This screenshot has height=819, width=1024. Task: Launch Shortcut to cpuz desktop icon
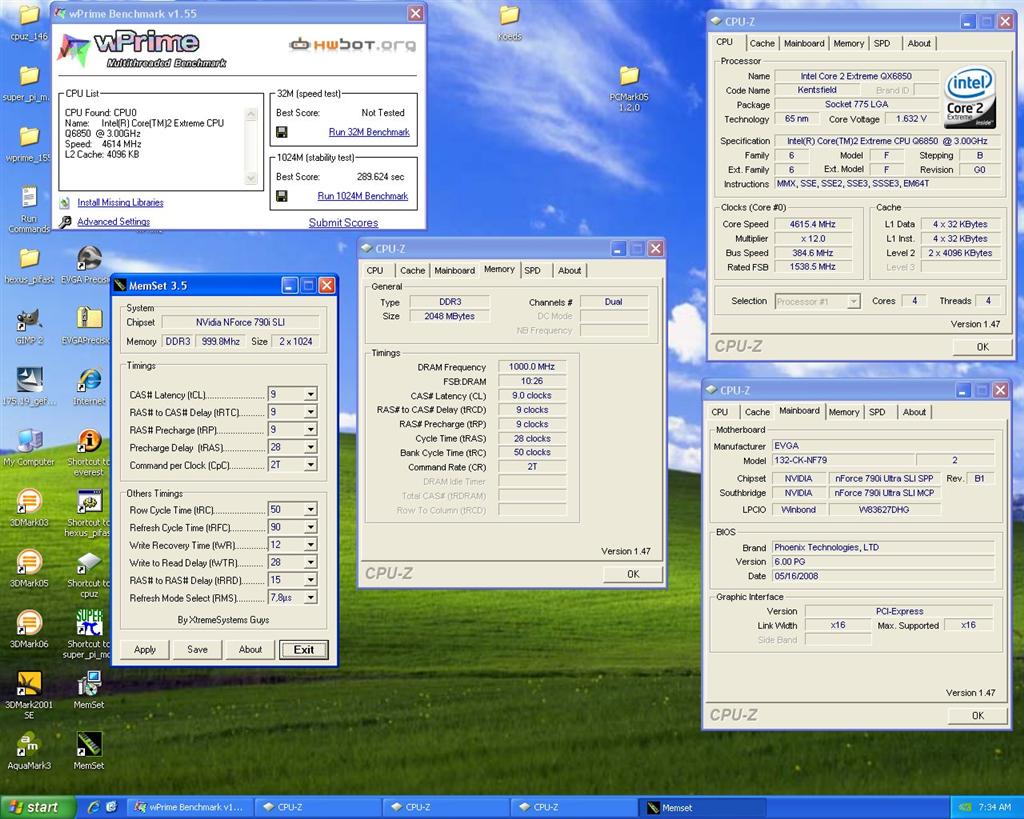pos(89,562)
